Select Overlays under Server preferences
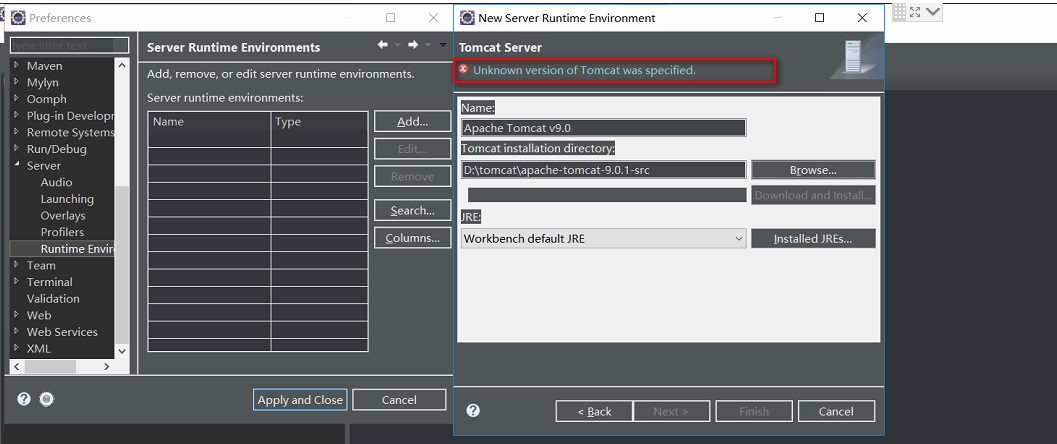Image resolution: width=1057 pixels, height=444 pixels. pos(63,216)
